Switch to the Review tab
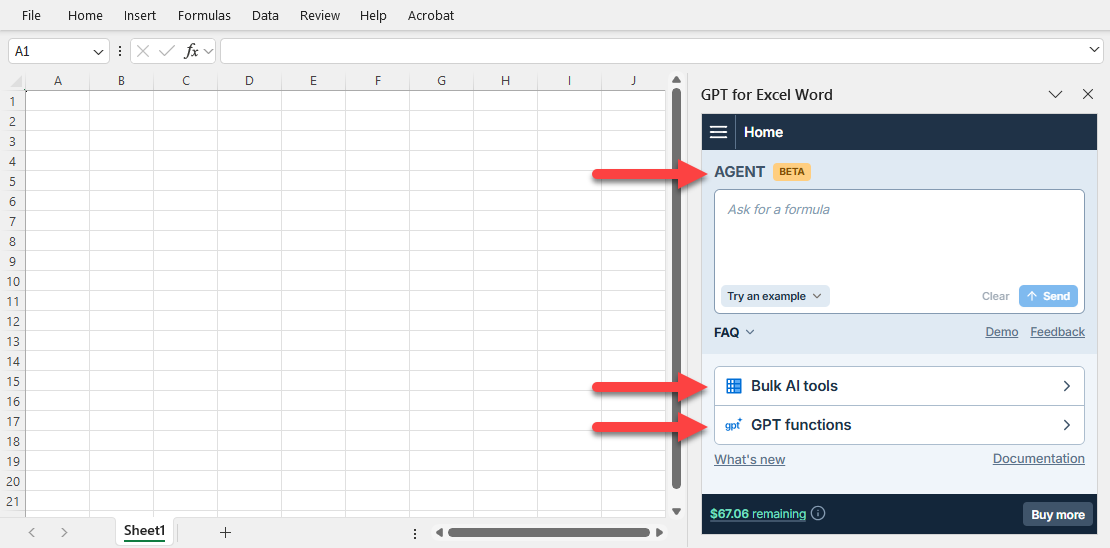The width and height of the screenshot is (1110, 548). pos(320,15)
